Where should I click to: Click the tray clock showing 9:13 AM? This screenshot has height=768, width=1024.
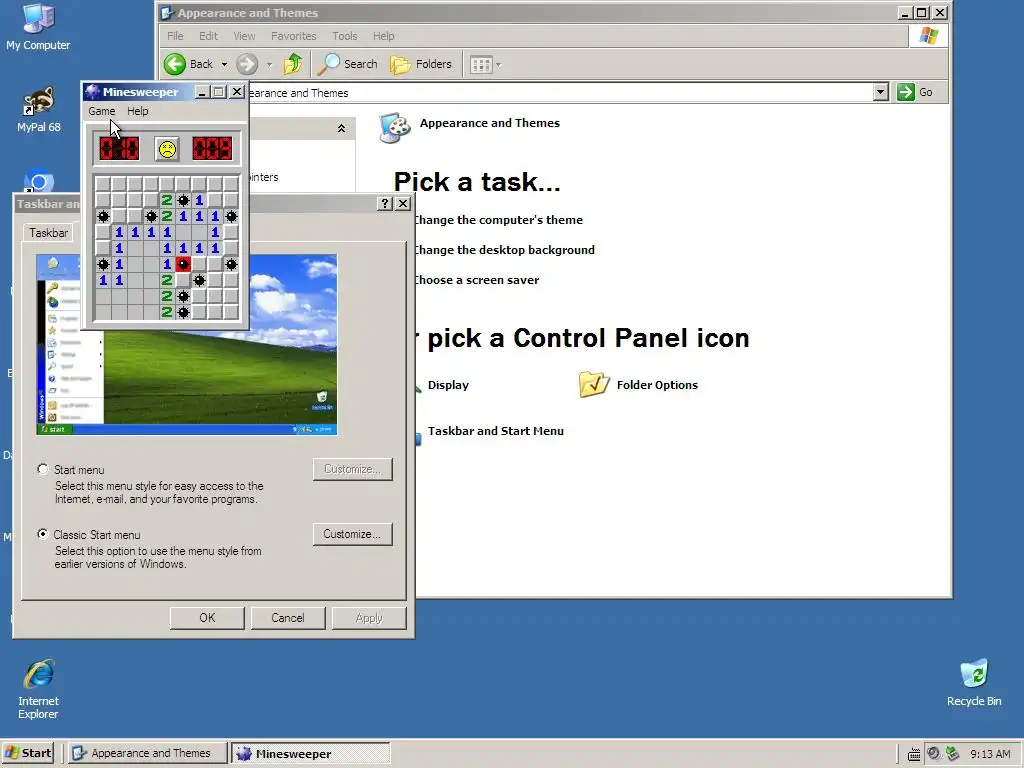[990, 754]
